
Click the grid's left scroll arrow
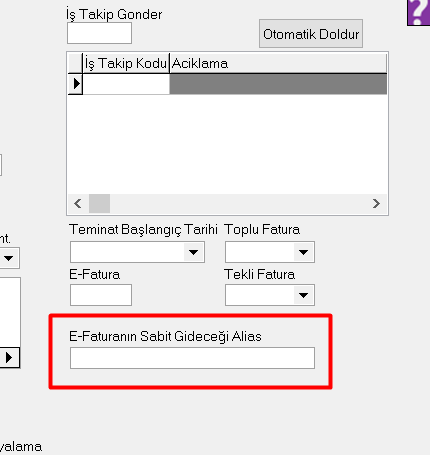pyautogui.click(x=78, y=203)
